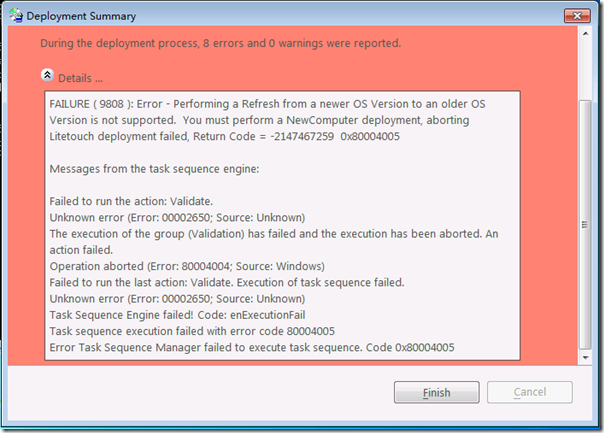Close the Deployment Summary window
The height and width of the screenshot is (433, 604).
(577, 16)
